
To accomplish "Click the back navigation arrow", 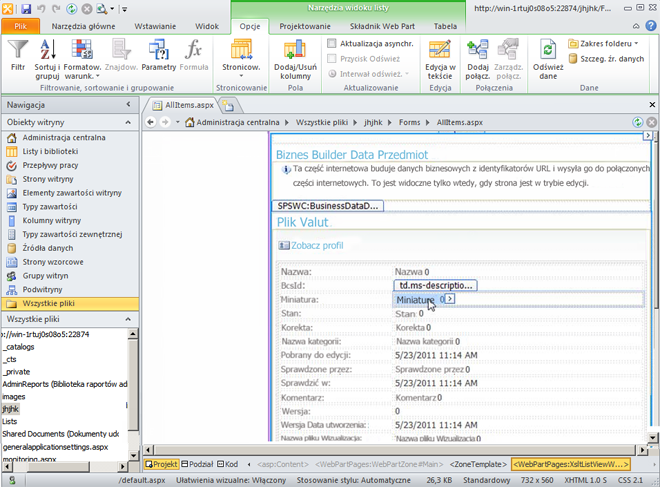I will pyautogui.click(x=151, y=122).
